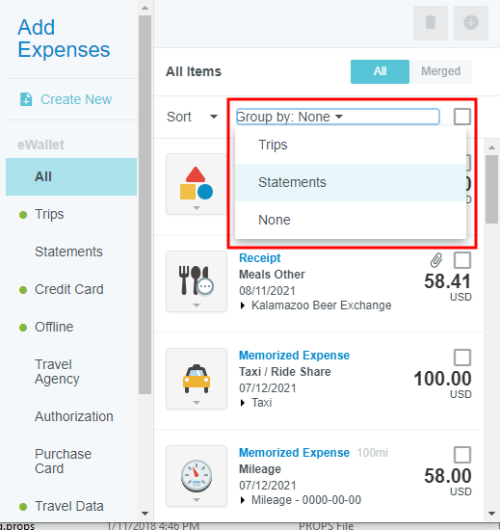Click the Group by: None dropdown
The image size is (500, 530).
(338, 117)
